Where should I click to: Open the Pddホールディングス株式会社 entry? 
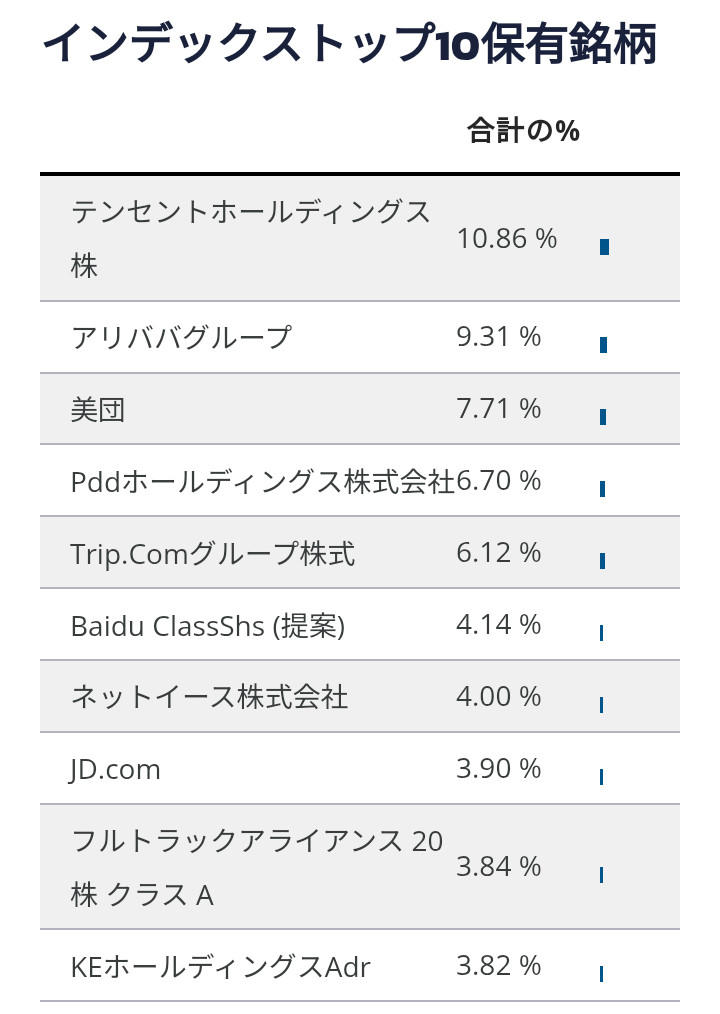click(x=263, y=481)
